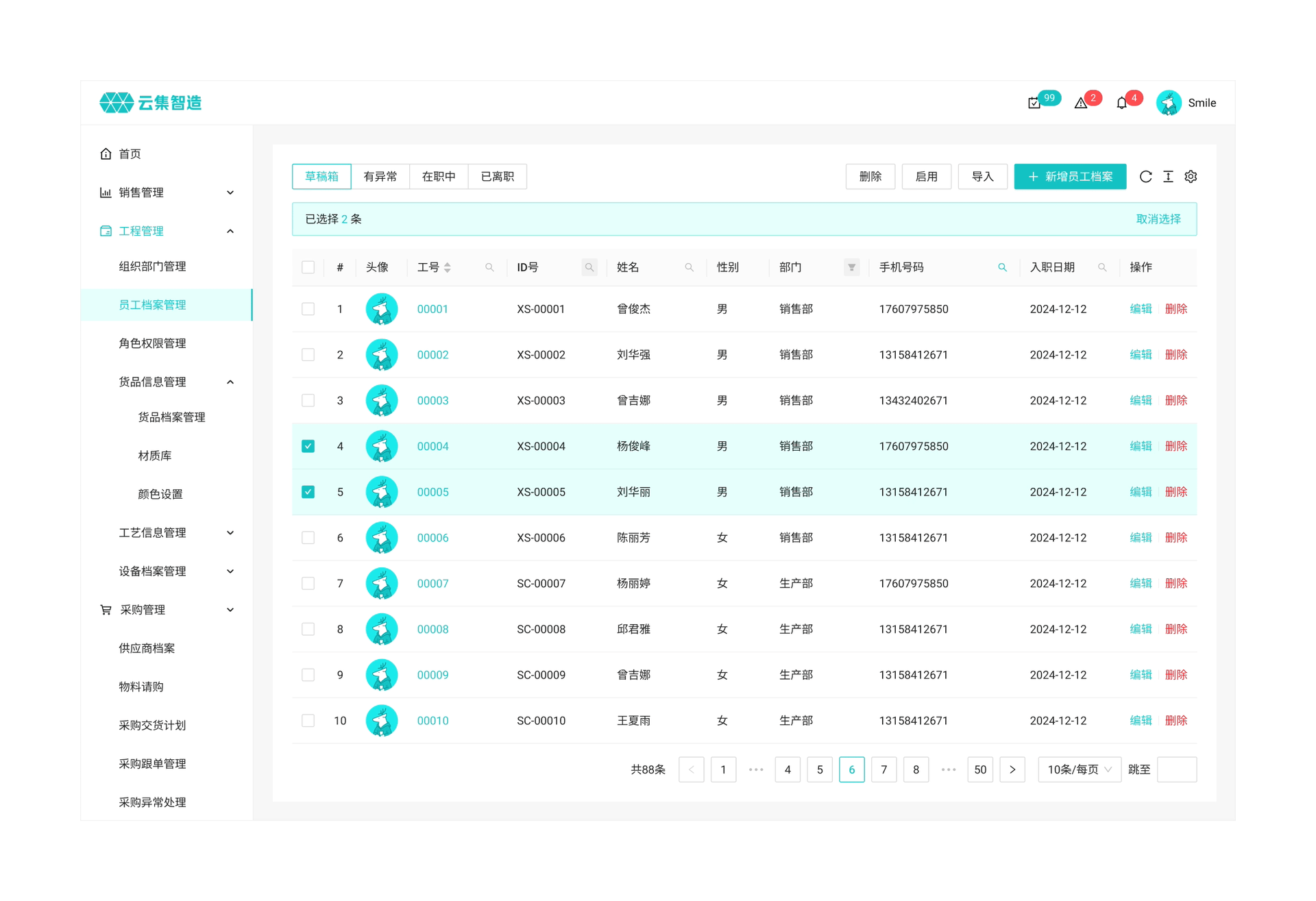Open the notification bell icon
The image size is (1316, 901).
click(1121, 103)
